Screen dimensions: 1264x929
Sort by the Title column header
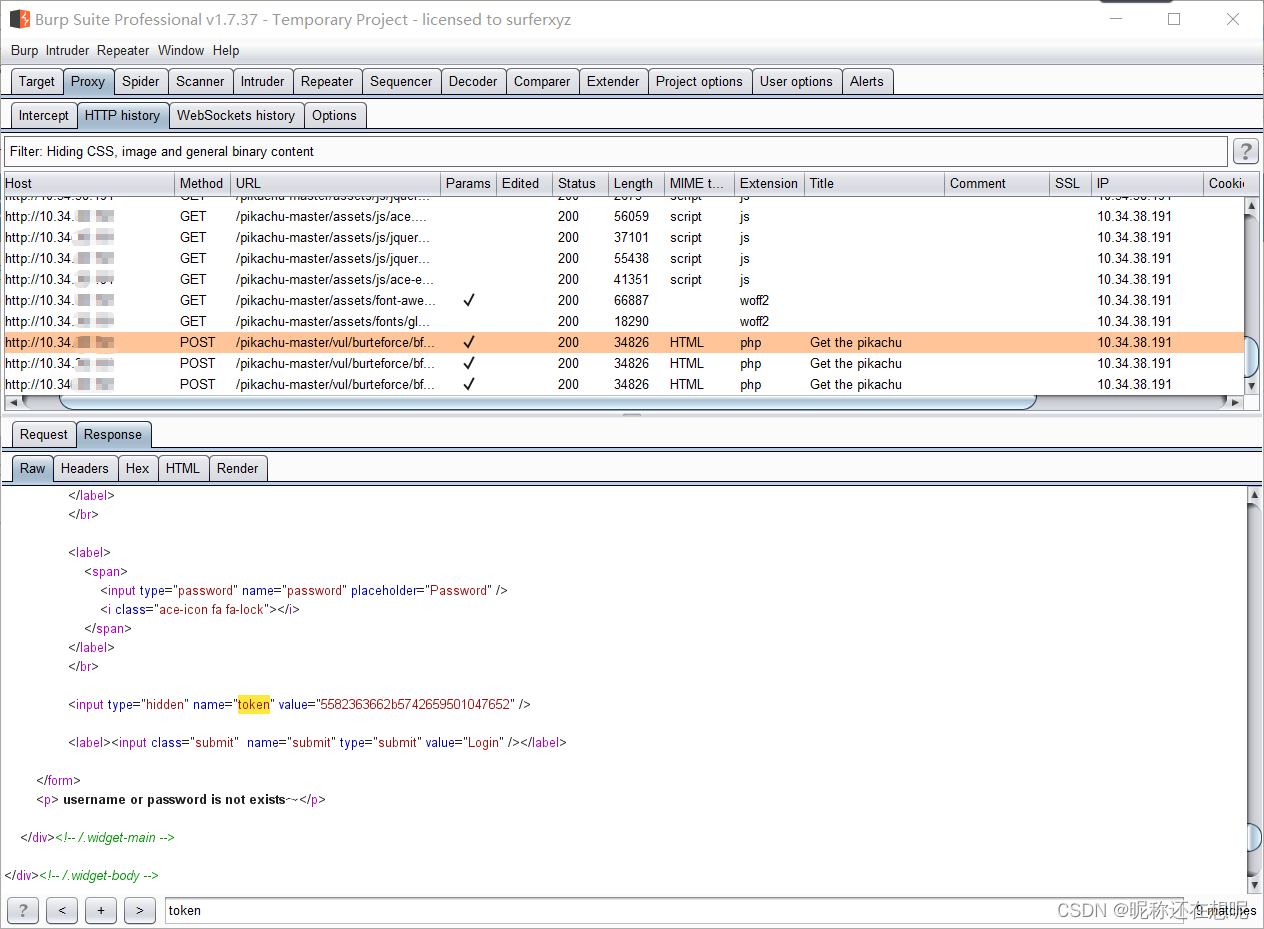click(x=875, y=184)
